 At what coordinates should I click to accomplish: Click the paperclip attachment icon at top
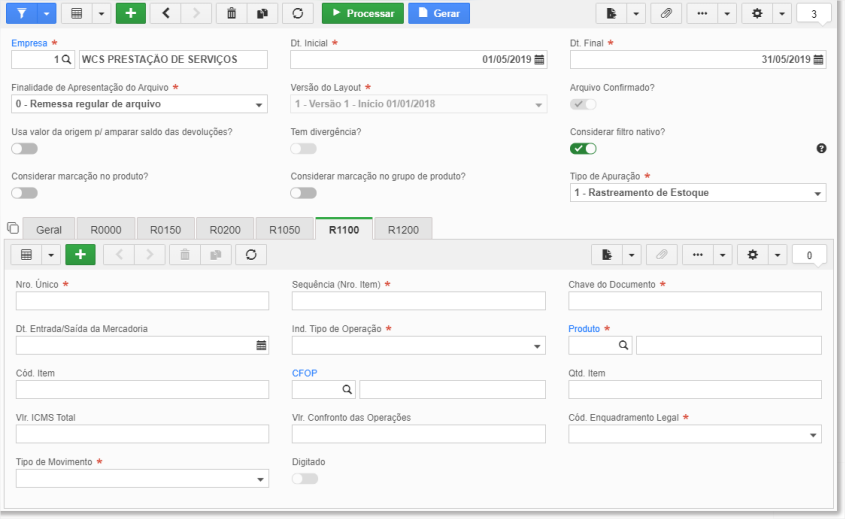point(666,13)
